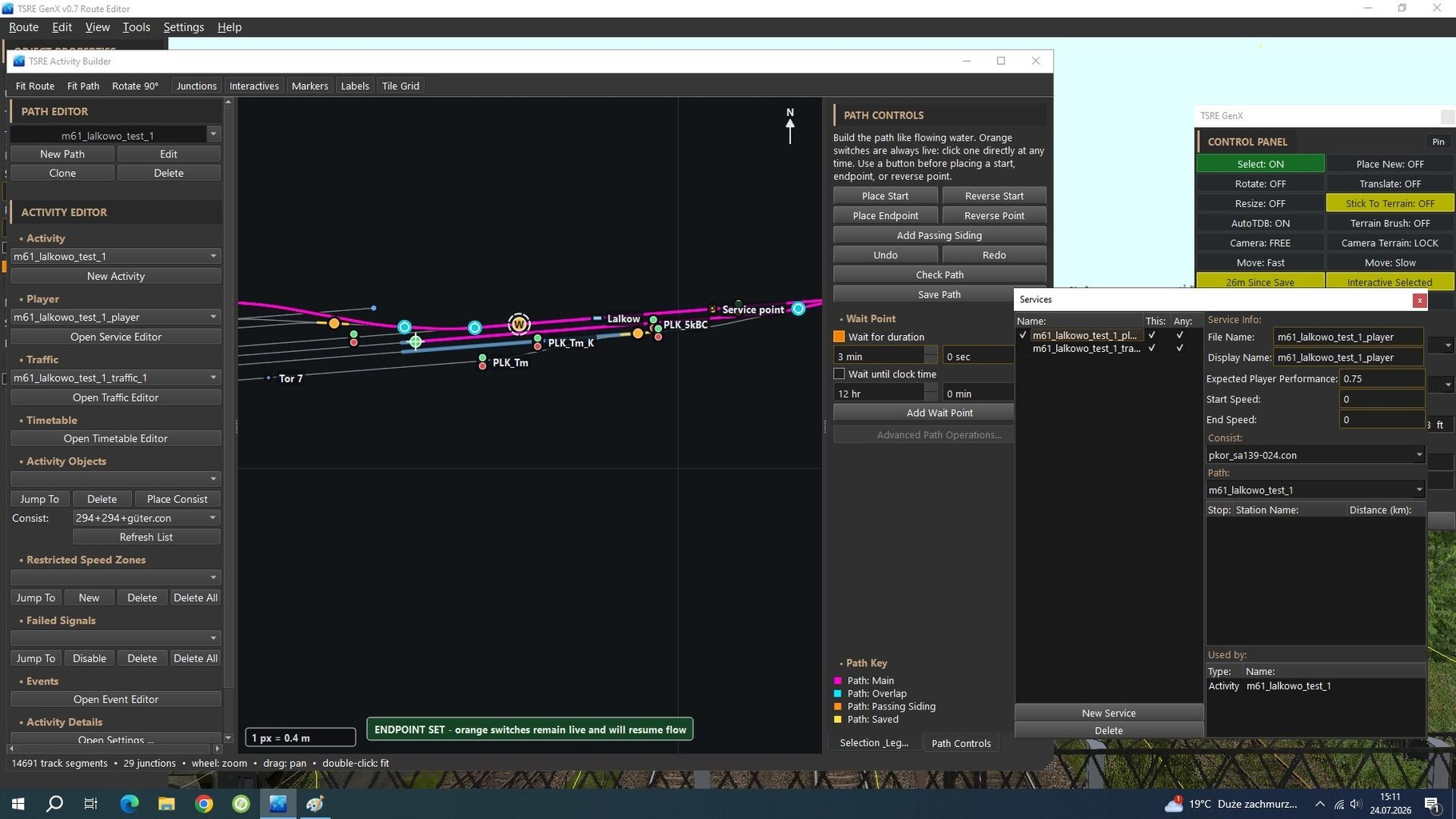Screen dimensions: 1456x819
Task: Open Services Consist dropdown pkor_sa139-024.con
Action: [x=1315, y=455]
